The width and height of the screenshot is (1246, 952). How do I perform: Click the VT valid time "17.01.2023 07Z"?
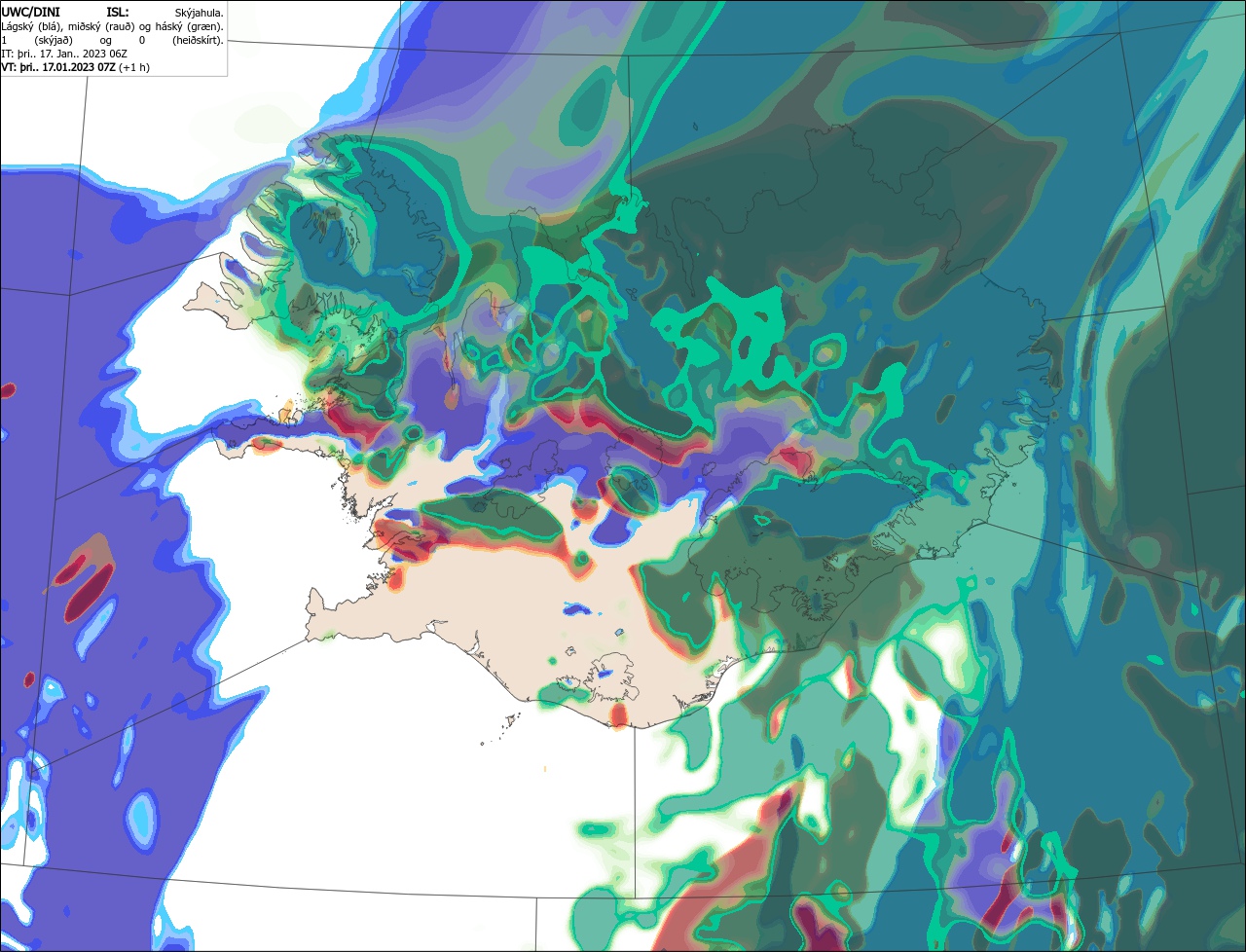coord(79,68)
